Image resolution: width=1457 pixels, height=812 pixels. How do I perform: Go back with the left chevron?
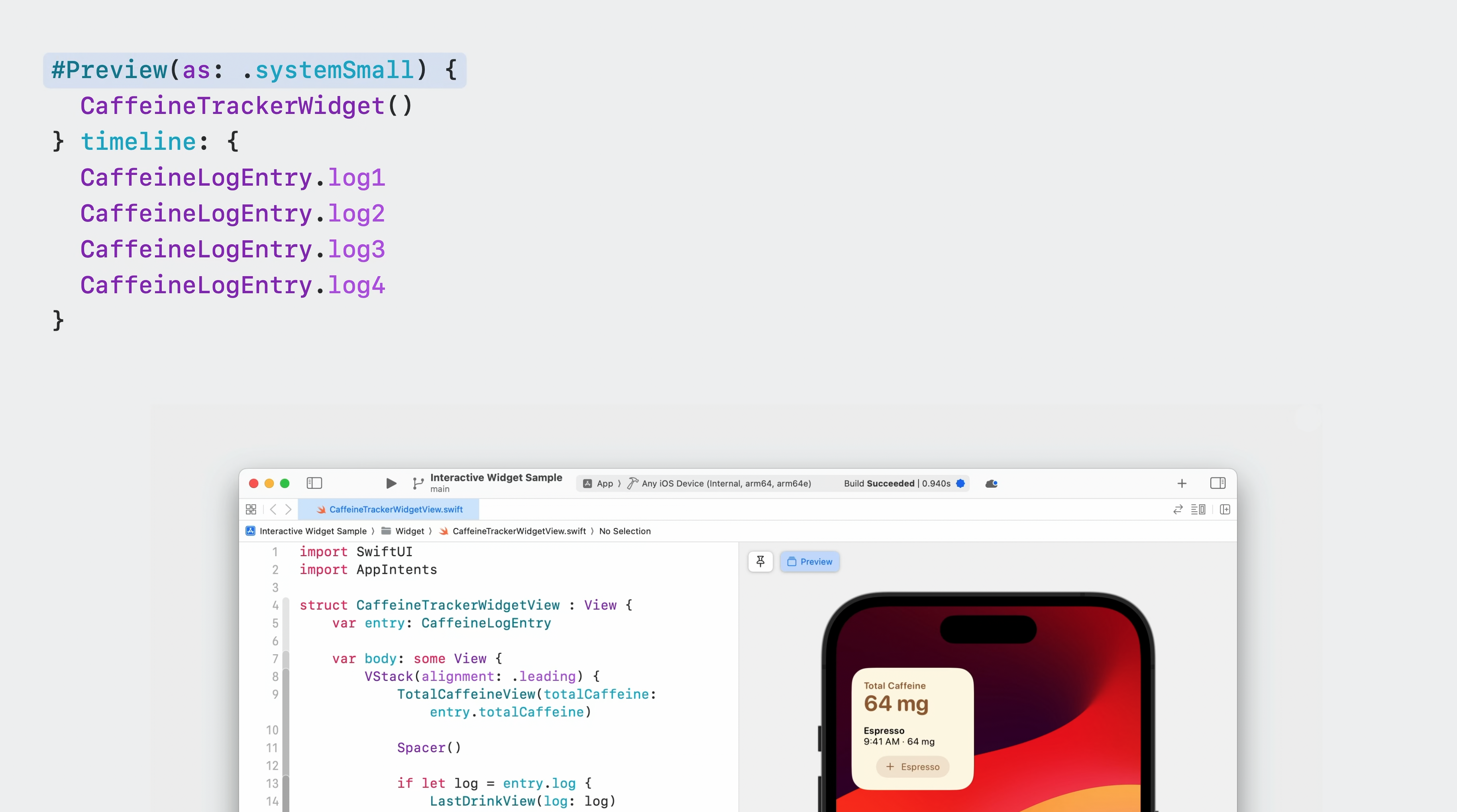tap(273, 510)
